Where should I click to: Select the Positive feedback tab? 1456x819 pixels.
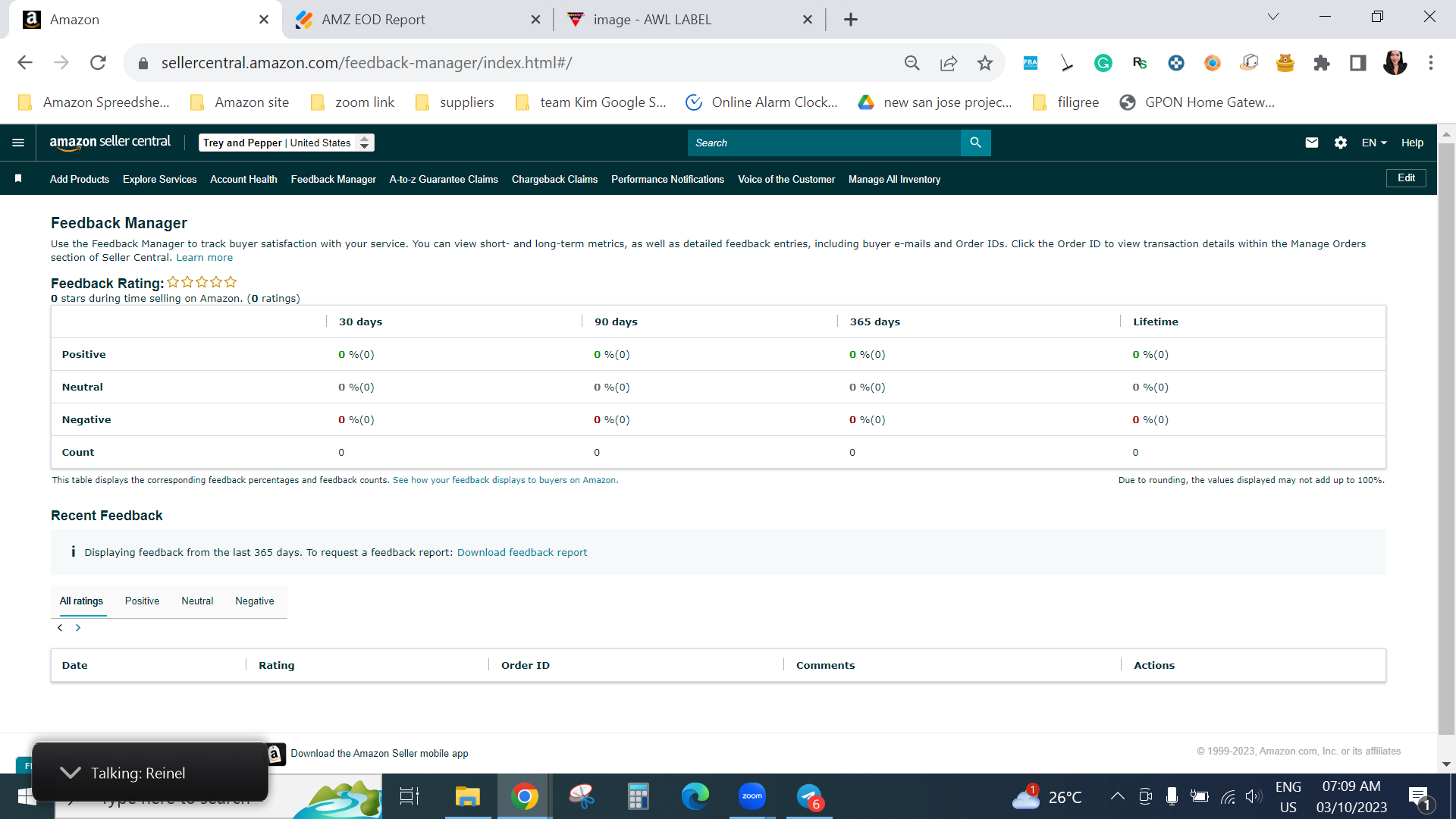tap(142, 601)
